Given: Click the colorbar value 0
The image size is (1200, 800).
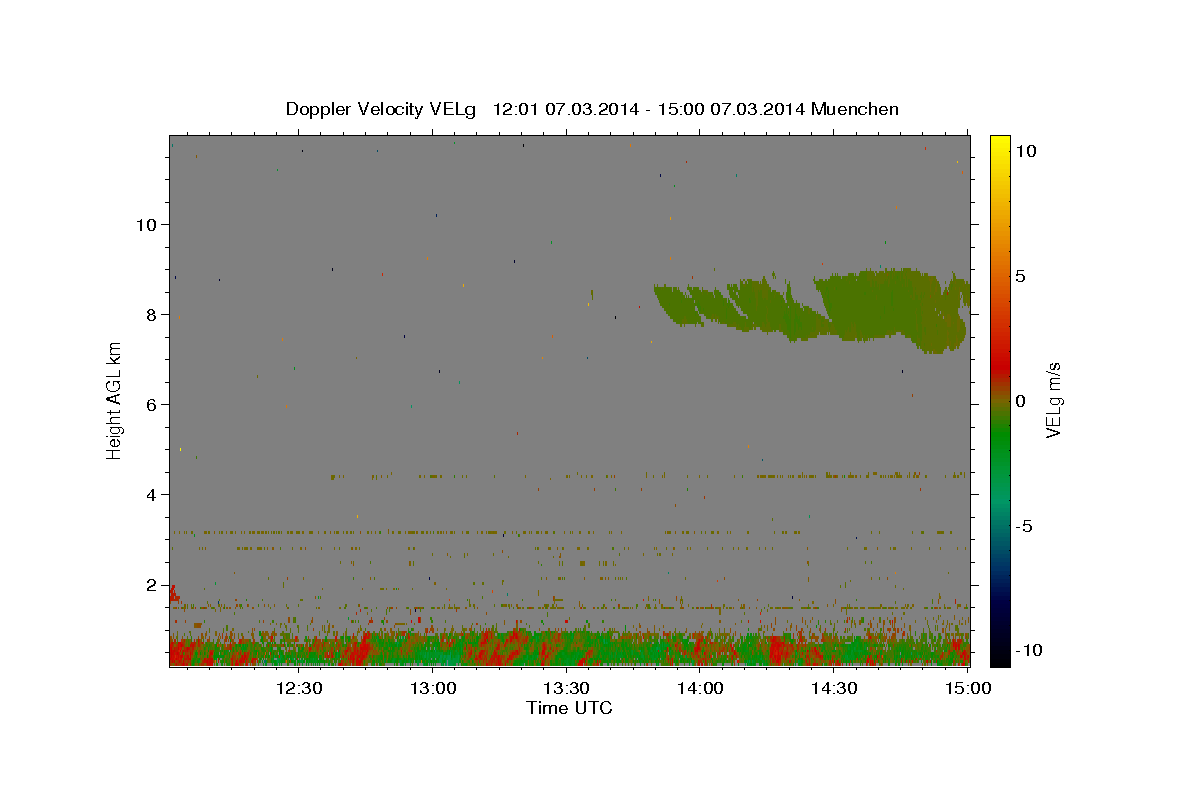Looking at the screenshot, I should coord(1020,401).
